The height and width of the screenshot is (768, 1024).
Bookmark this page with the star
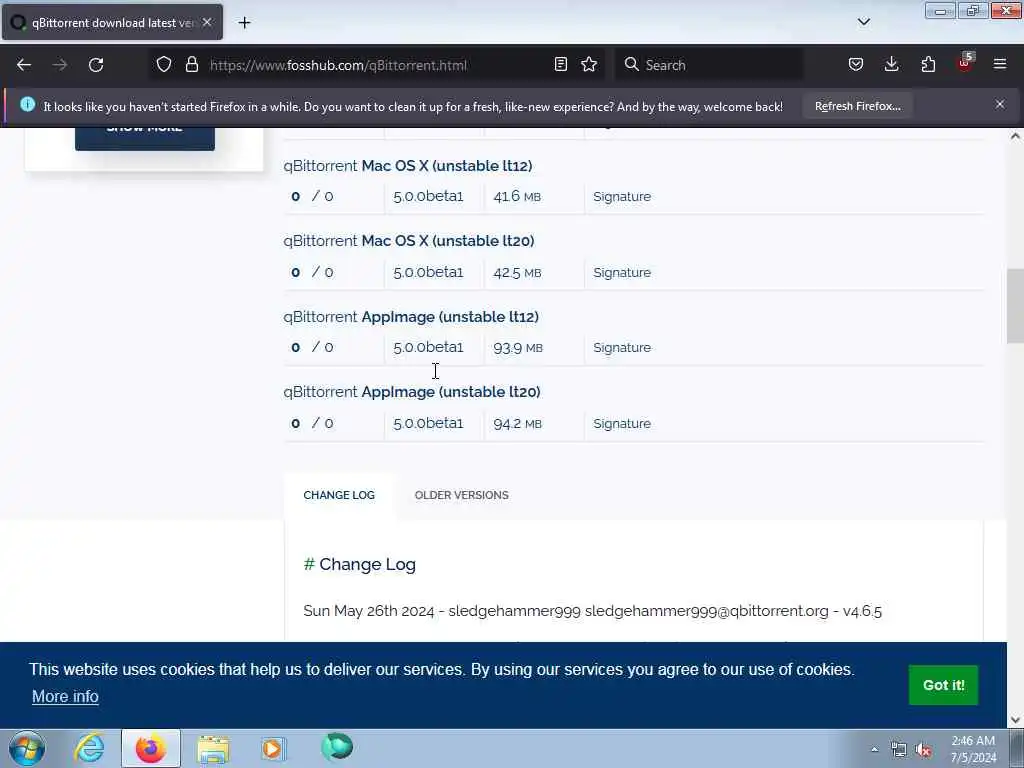[589, 64]
